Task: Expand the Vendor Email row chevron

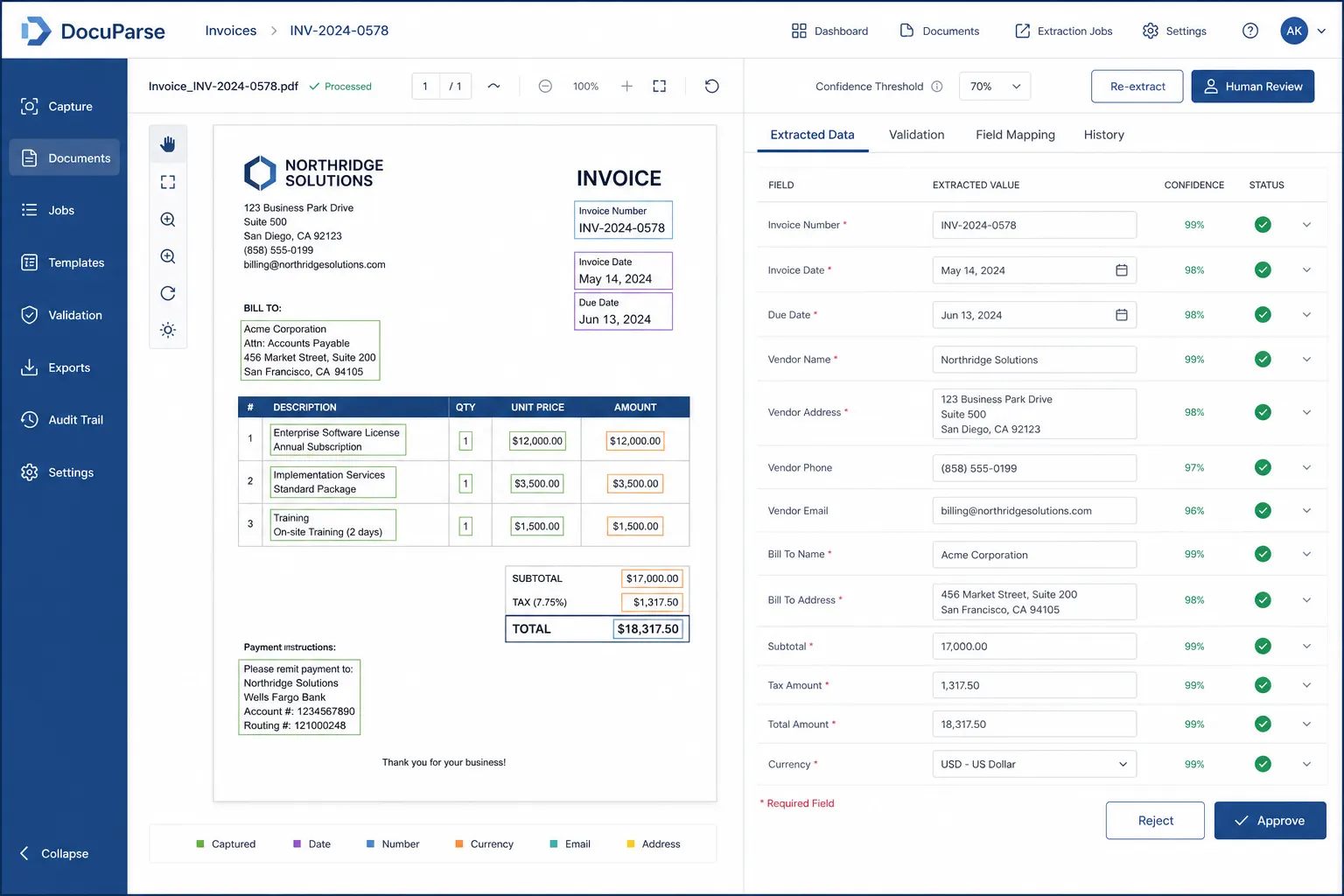Action: 1306,510
